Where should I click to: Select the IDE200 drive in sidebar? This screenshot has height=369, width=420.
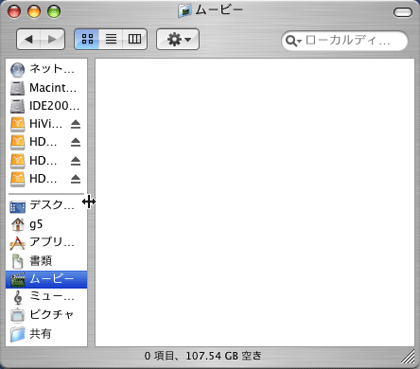(x=46, y=106)
